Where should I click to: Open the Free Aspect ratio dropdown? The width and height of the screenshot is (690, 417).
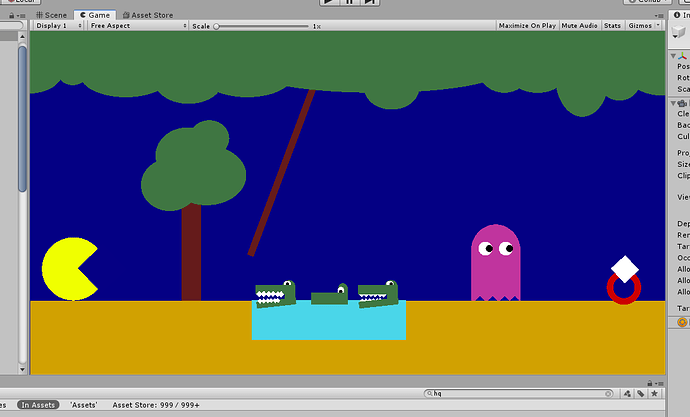pyautogui.click(x=138, y=26)
